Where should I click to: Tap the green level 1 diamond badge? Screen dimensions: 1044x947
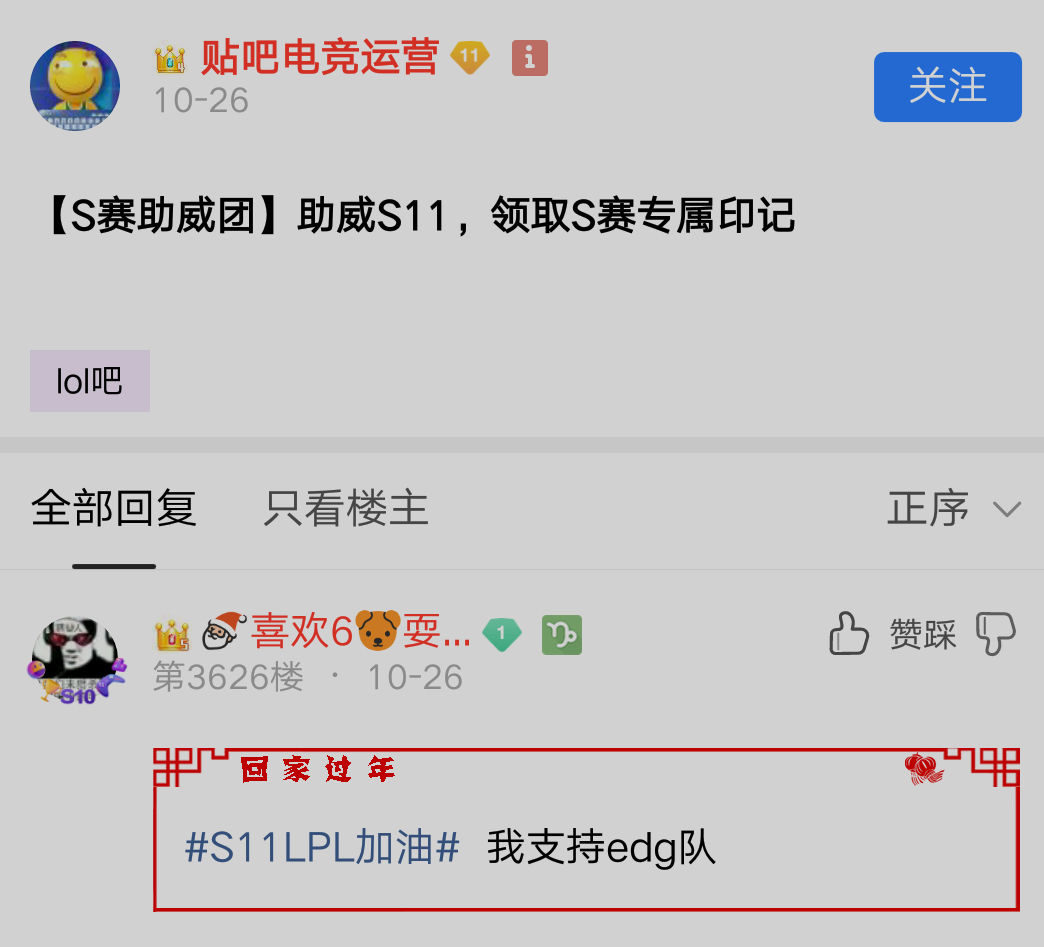502,634
